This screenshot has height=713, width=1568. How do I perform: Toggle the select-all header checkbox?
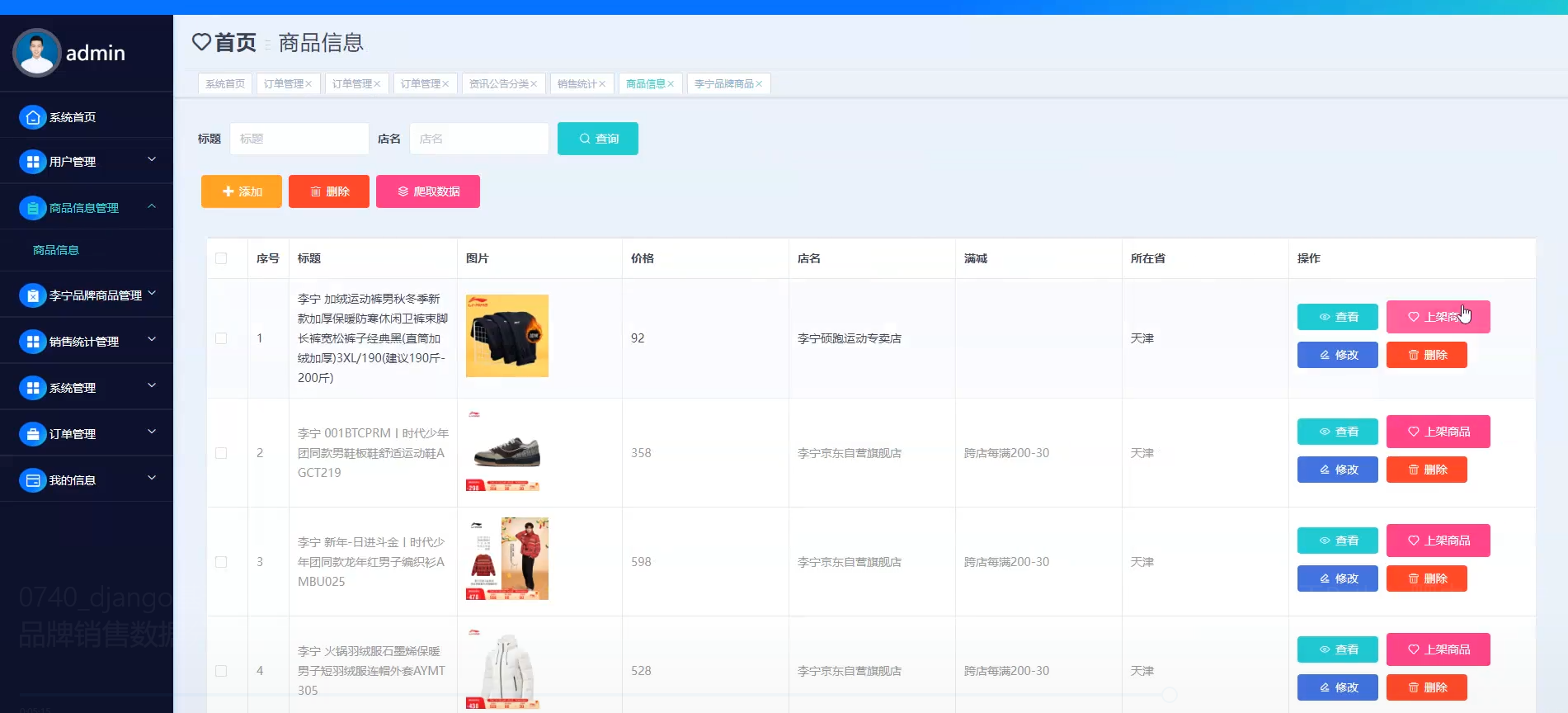coord(221,258)
